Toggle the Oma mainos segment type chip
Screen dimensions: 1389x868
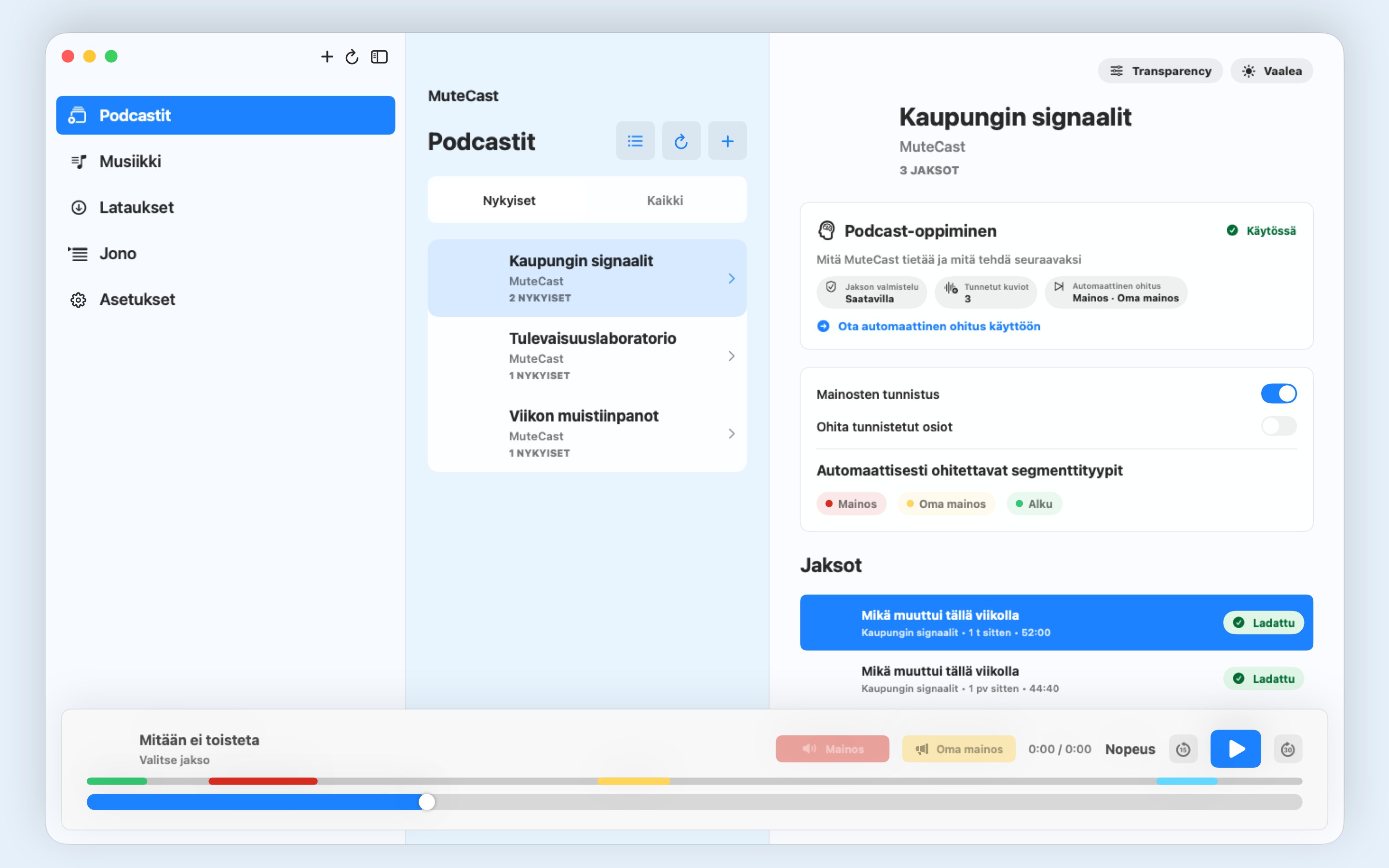(946, 503)
